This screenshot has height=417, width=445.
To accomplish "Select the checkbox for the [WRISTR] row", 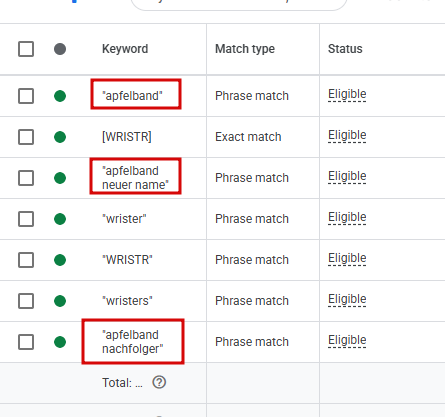I will 26,137.
